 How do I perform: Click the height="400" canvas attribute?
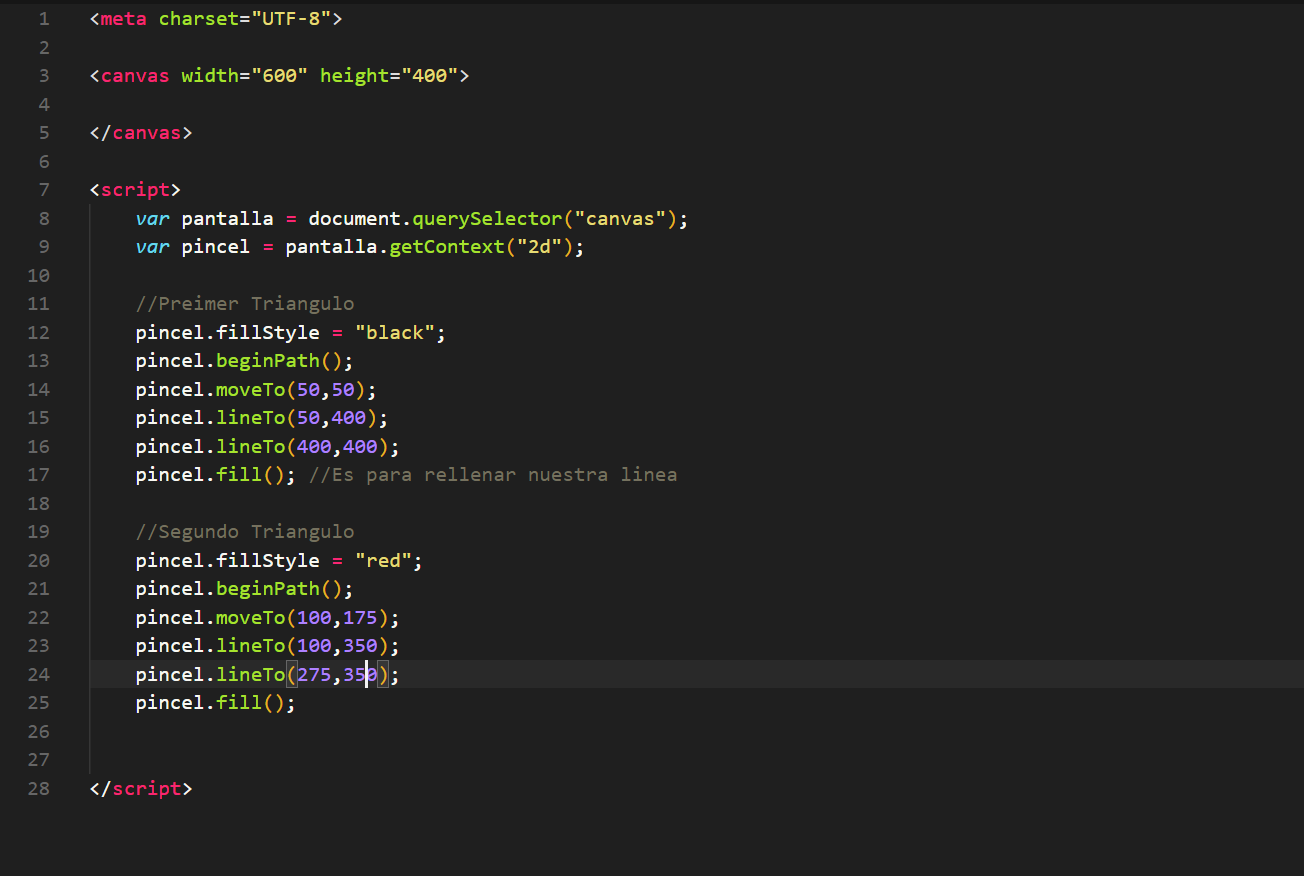click(x=389, y=75)
